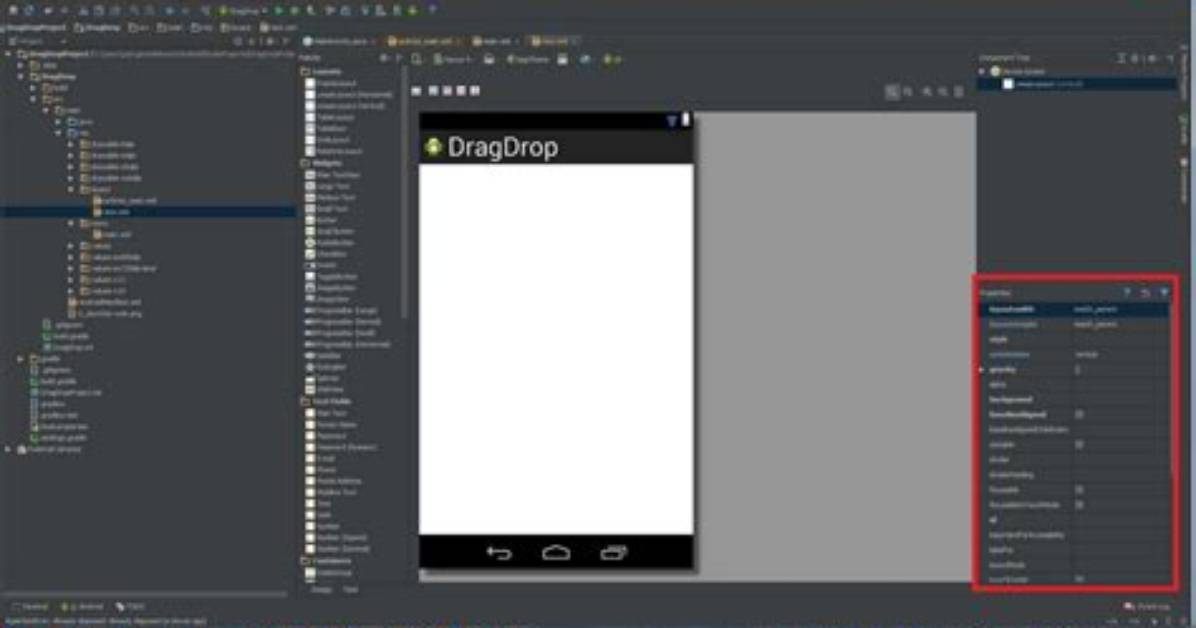Click the zoom to fit icon above the preview

coord(892,92)
